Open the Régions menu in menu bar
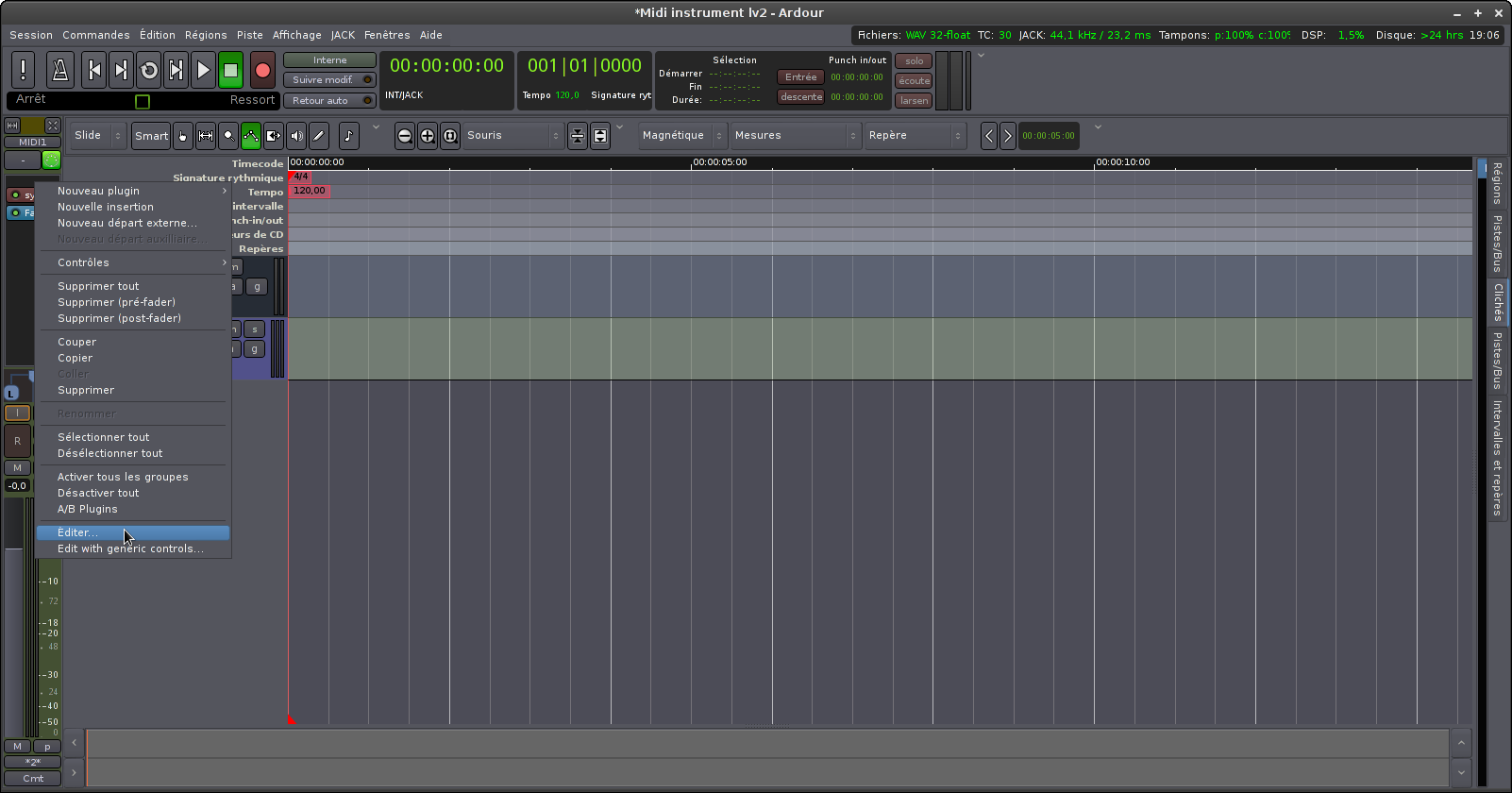 206,35
